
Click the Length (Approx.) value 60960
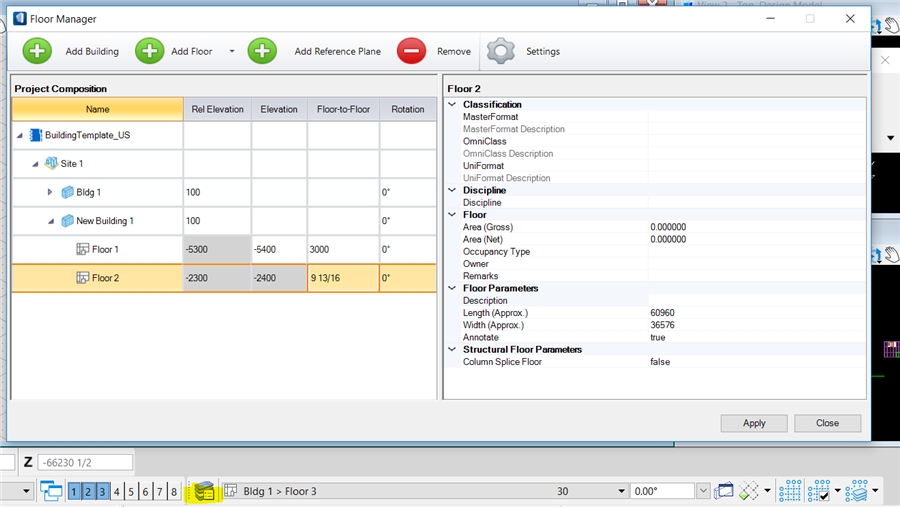662,313
